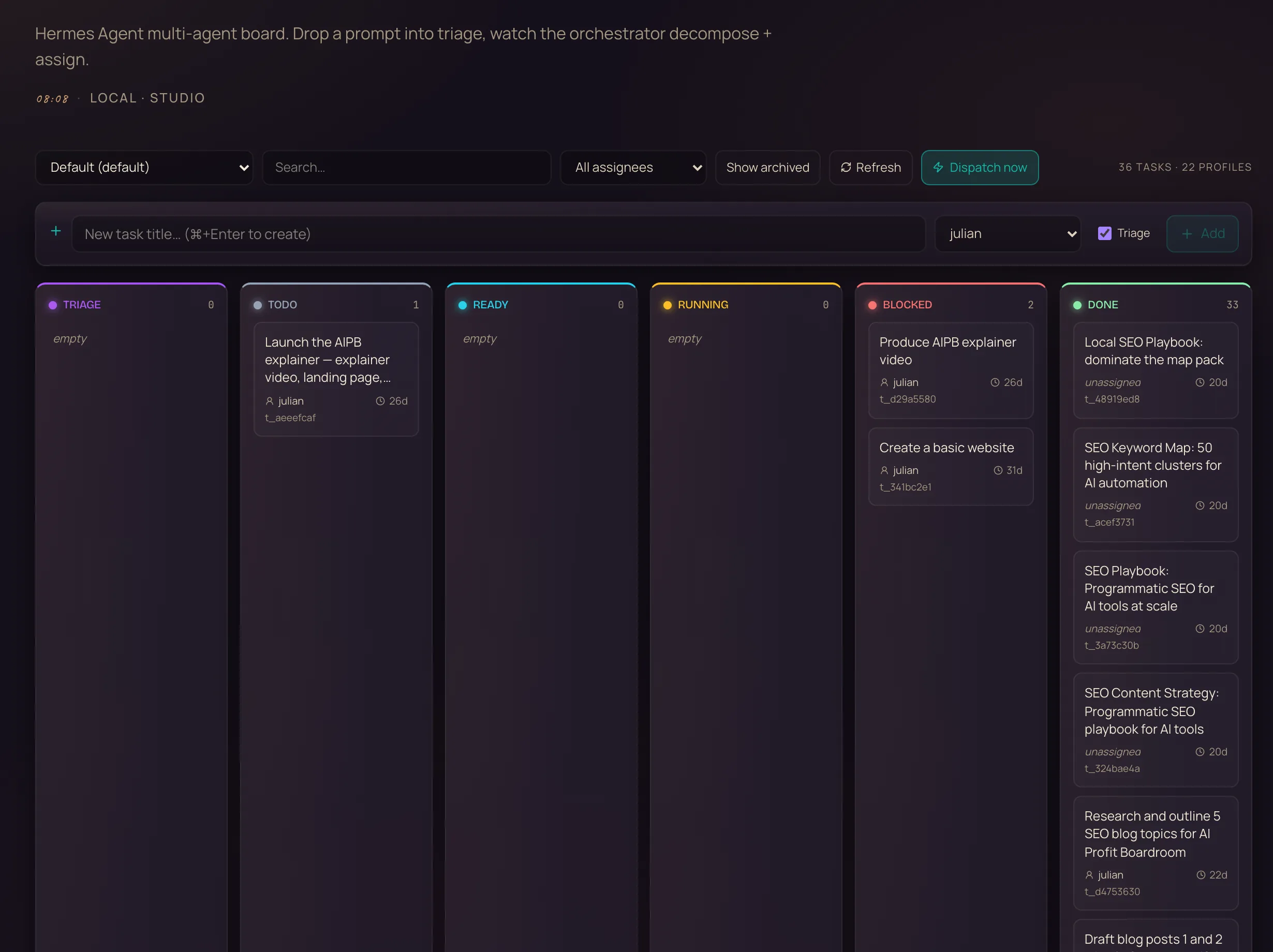Click the green DONE status dot

point(1077,305)
